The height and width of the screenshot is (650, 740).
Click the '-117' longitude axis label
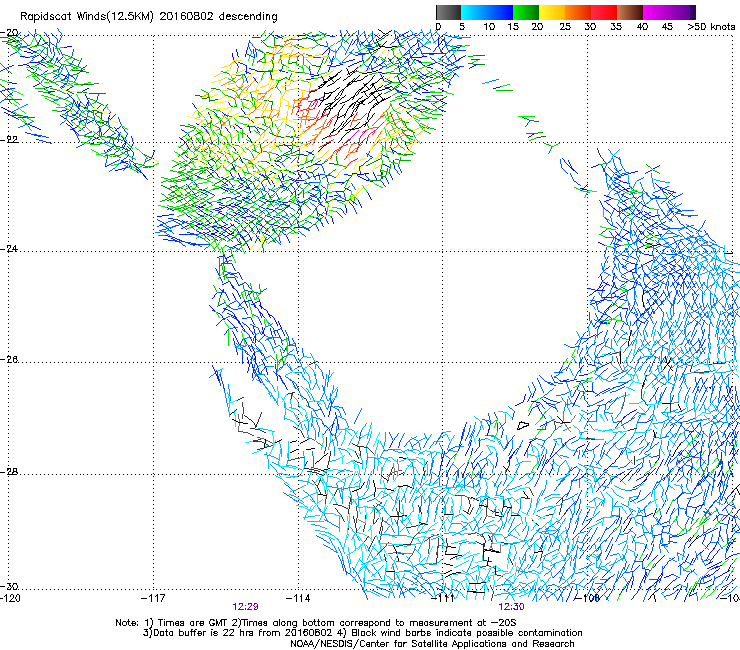click(153, 599)
